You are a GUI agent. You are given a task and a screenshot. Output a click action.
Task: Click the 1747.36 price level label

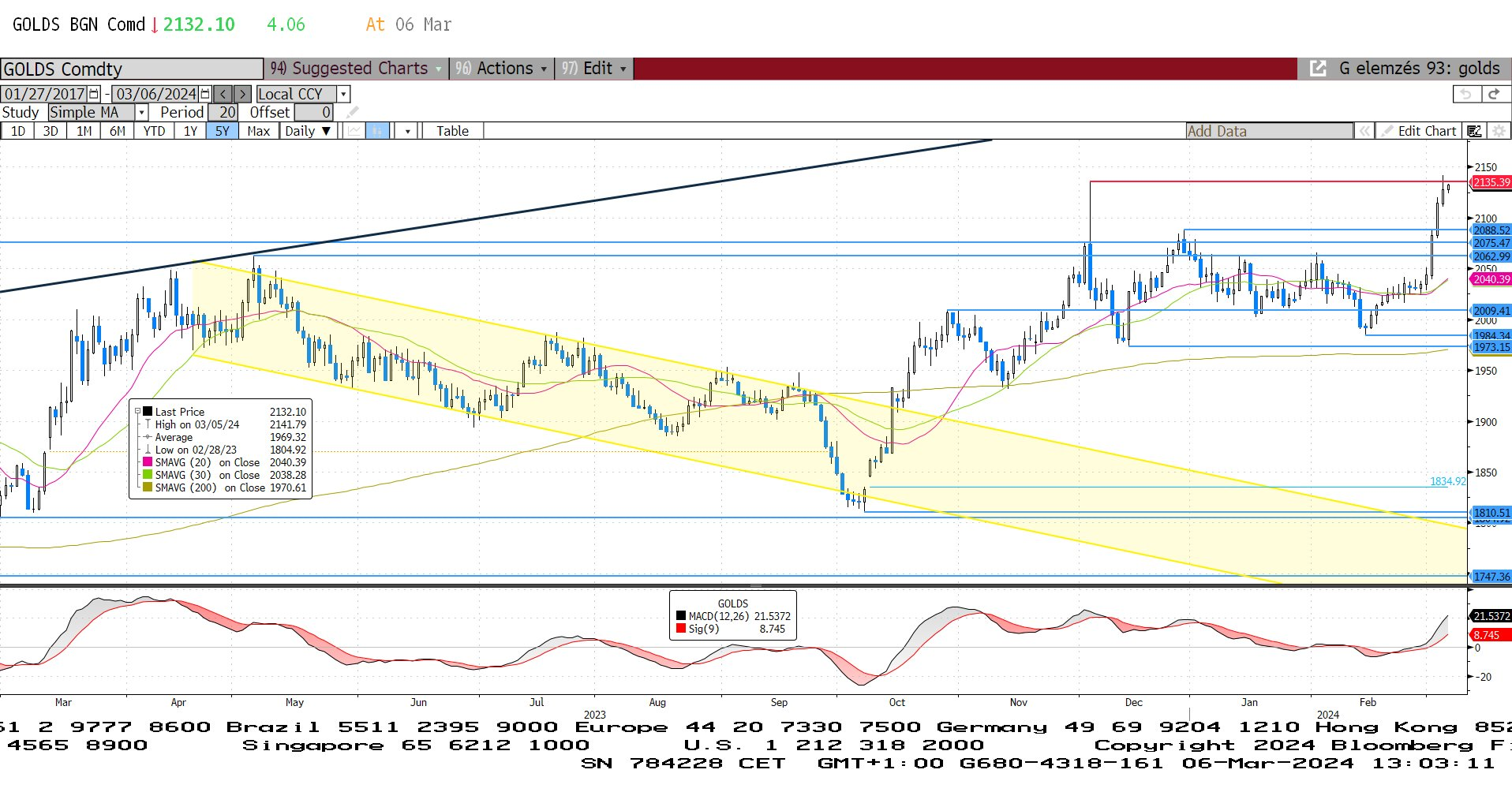point(1491,577)
